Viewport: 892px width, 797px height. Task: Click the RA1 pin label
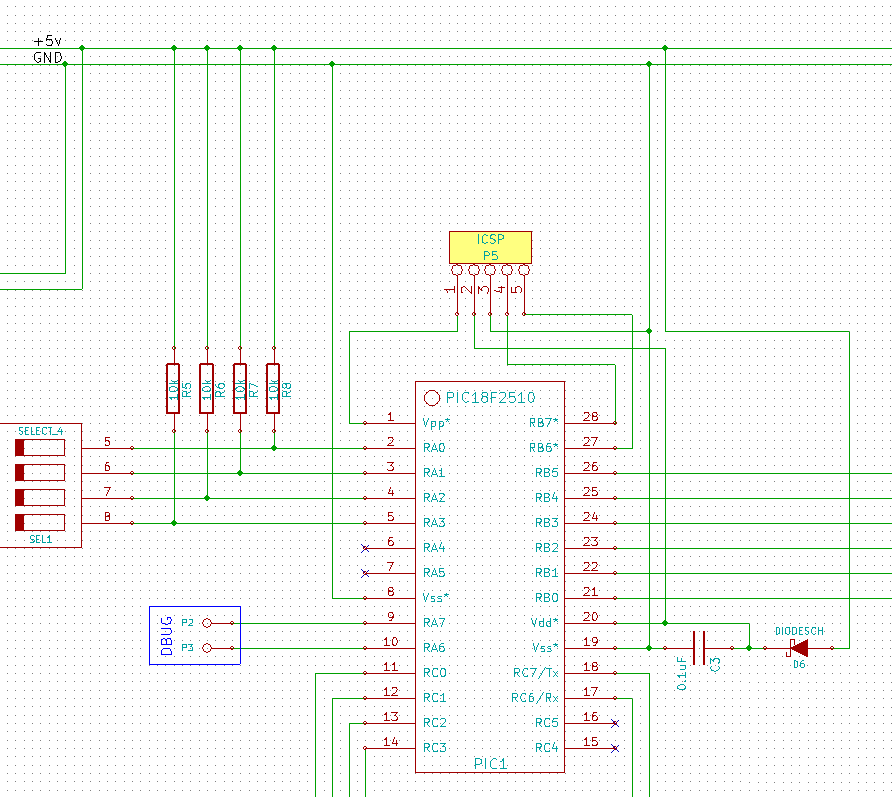pos(434,473)
